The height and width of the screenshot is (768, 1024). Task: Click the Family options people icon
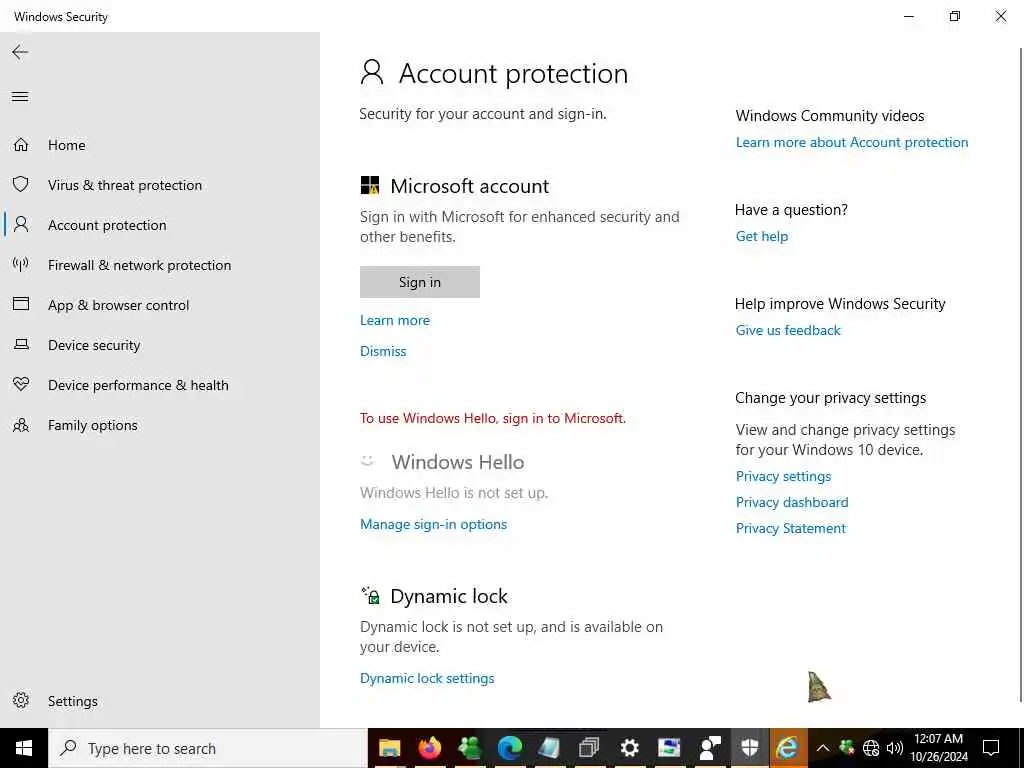(x=21, y=425)
